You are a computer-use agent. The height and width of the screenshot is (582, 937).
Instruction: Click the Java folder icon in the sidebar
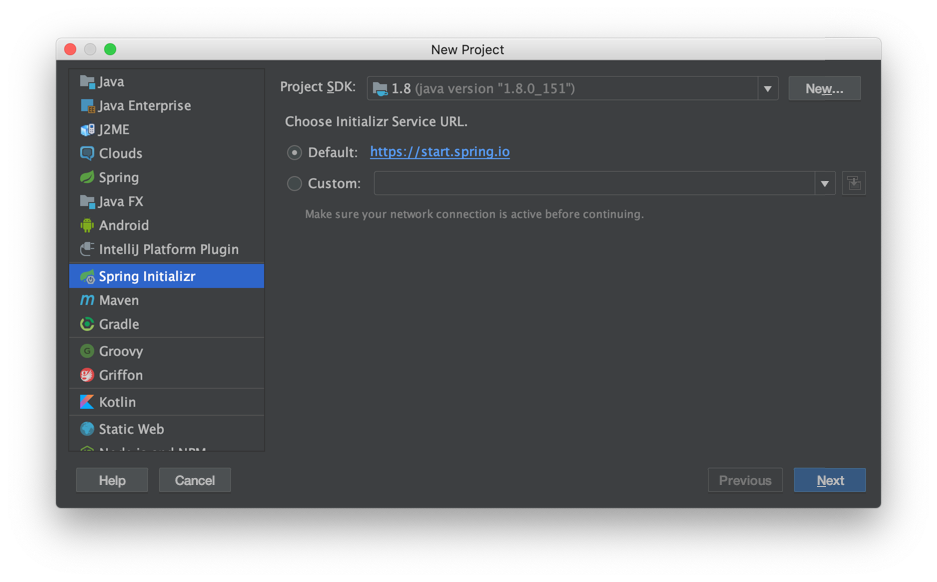[x=88, y=82]
